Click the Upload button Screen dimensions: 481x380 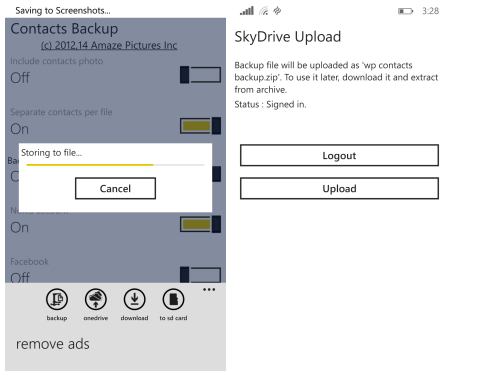click(x=339, y=188)
